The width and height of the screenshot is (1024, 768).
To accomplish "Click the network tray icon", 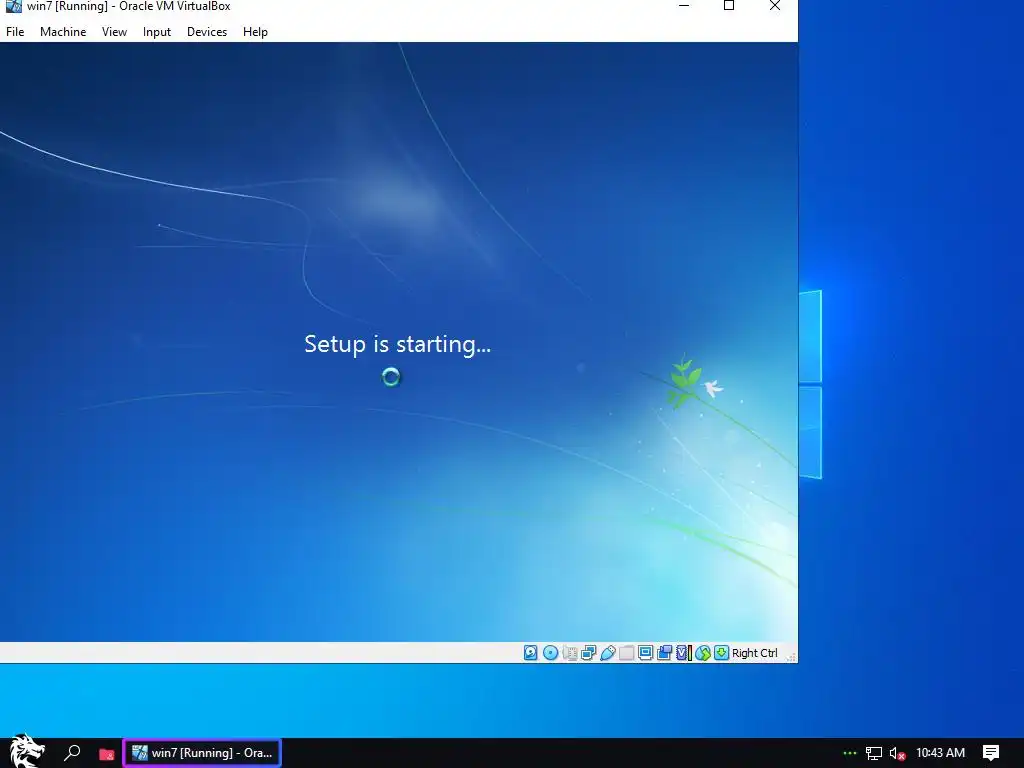I will pos(874,753).
